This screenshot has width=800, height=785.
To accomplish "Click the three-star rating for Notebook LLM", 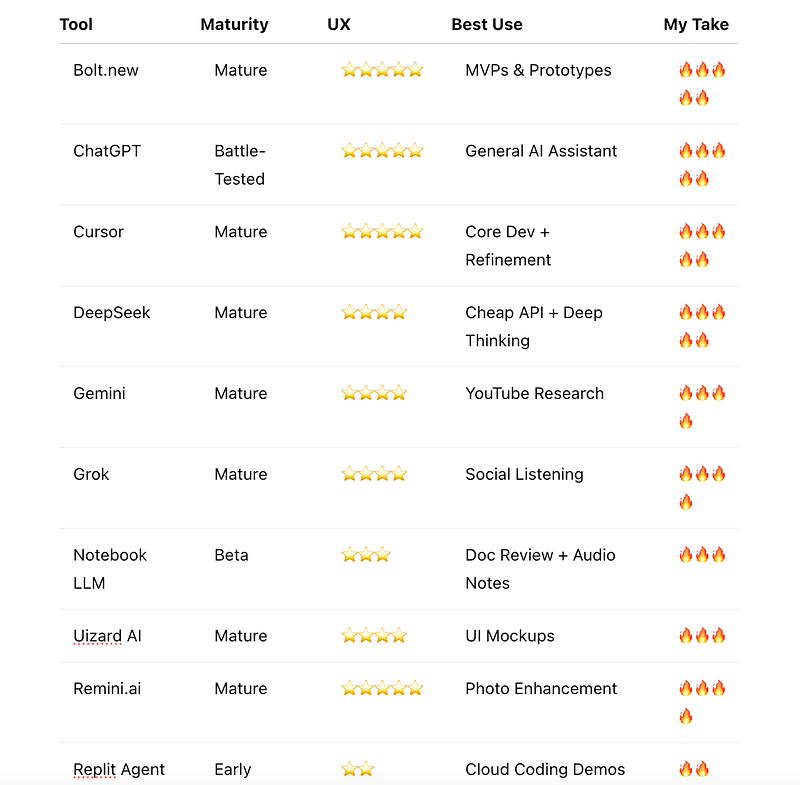I will tap(366, 555).
